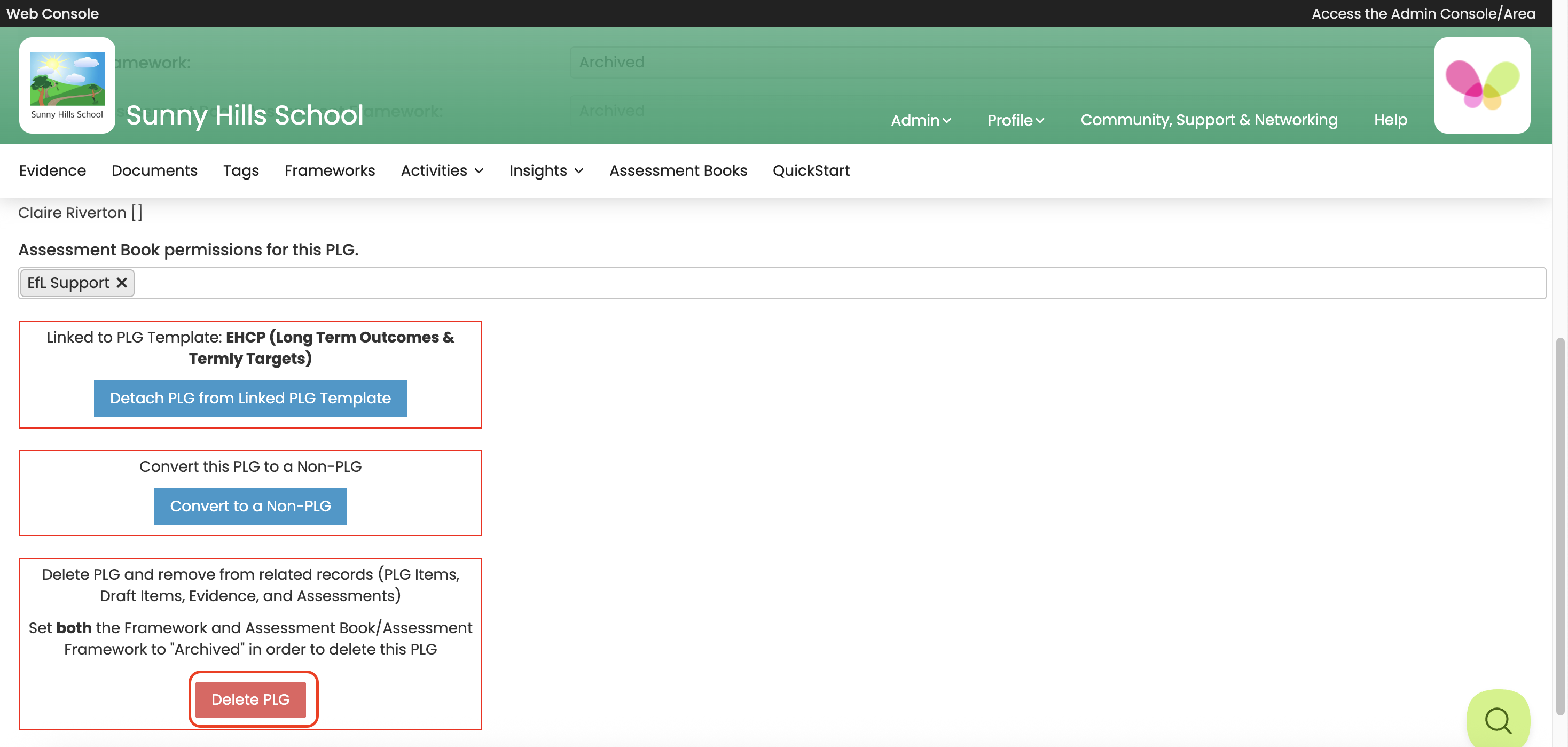
Task: Go to the Evidence tab
Action: (52, 171)
